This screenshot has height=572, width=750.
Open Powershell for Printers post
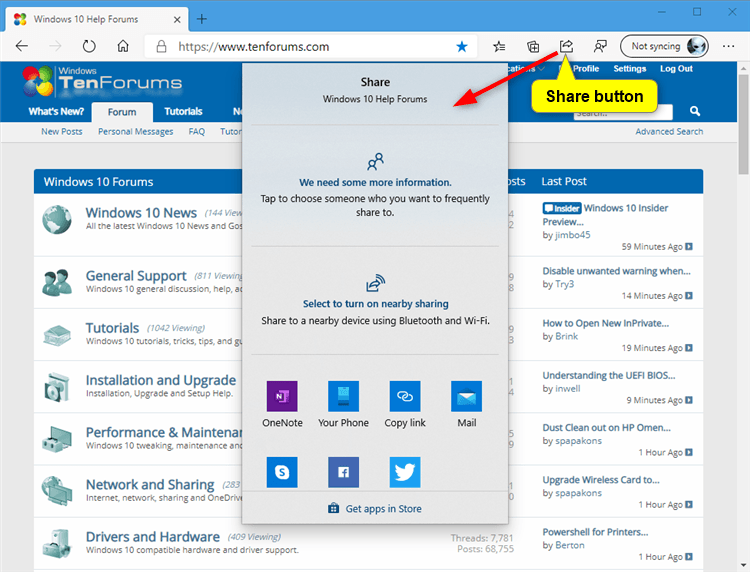pyautogui.click(x=596, y=532)
